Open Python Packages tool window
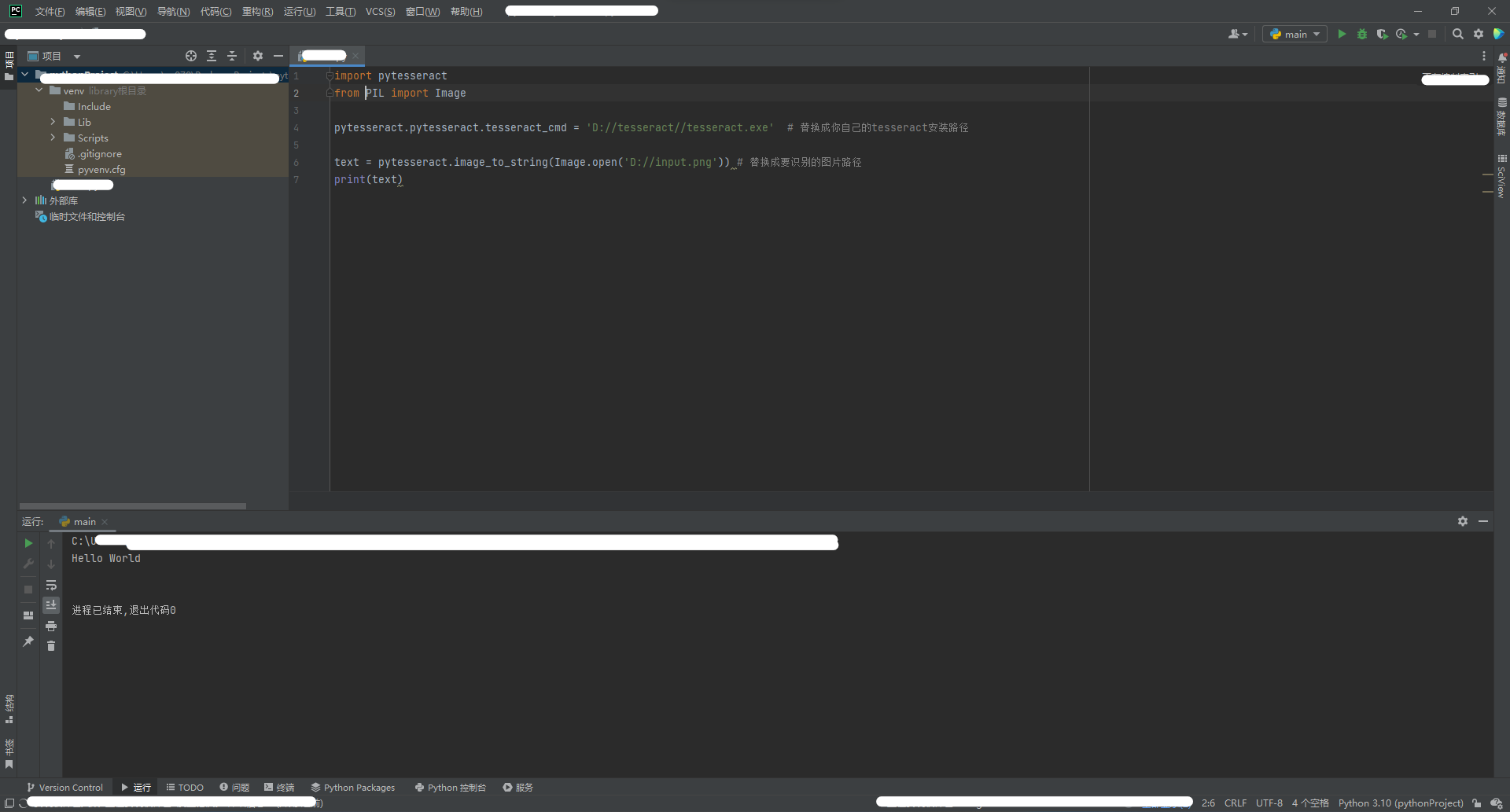This screenshot has width=1510, height=812. coord(353,787)
